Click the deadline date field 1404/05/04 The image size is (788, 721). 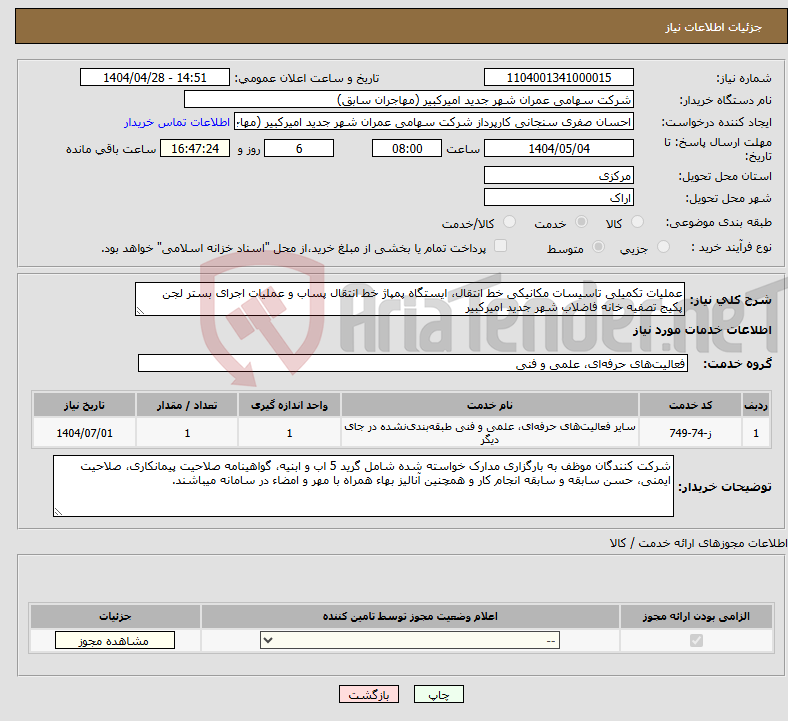558,148
